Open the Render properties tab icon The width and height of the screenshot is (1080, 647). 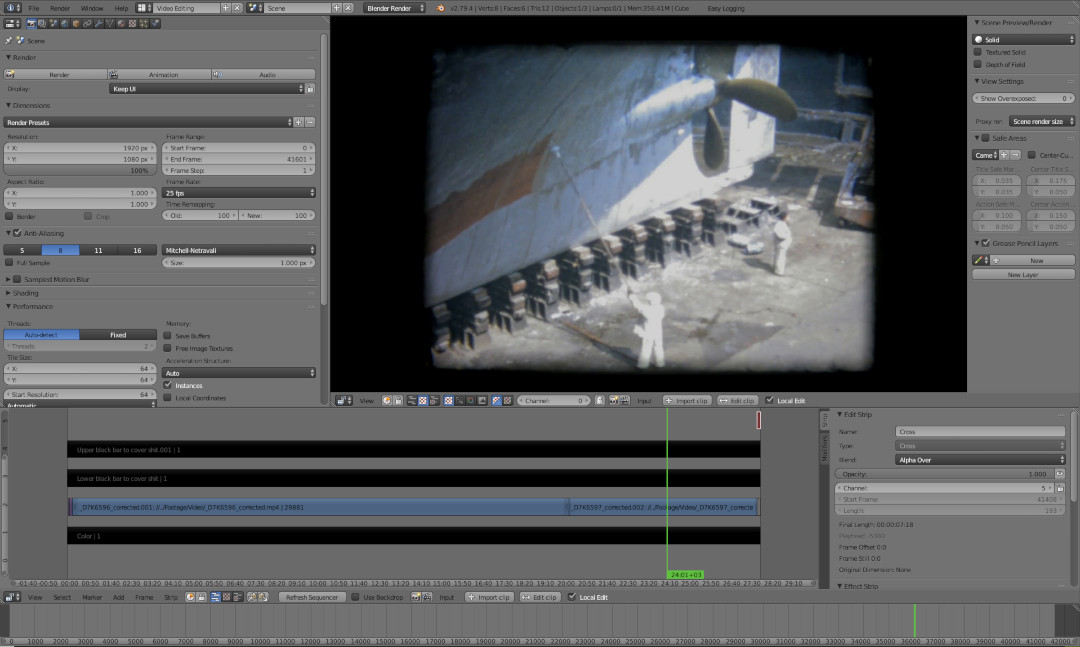31,23
